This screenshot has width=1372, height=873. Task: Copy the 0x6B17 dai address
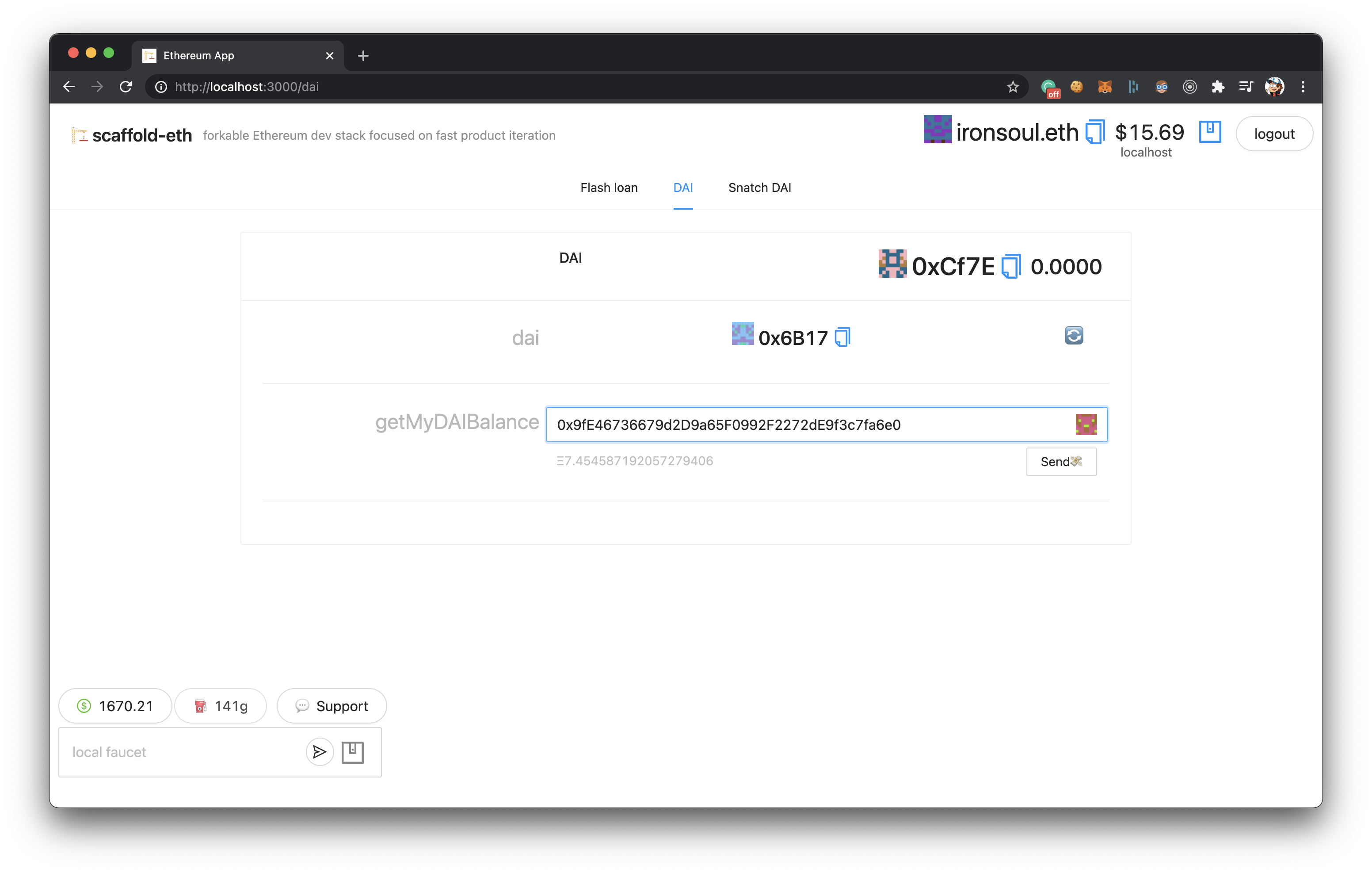[x=842, y=337]
